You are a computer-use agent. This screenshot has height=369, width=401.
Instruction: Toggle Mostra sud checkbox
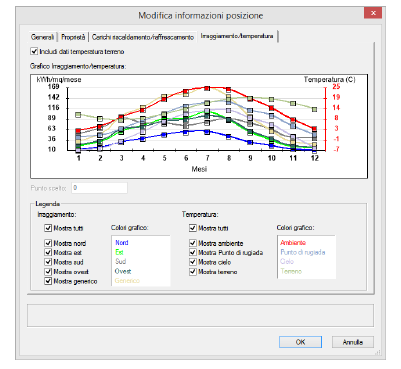click(x=48, y=262)
